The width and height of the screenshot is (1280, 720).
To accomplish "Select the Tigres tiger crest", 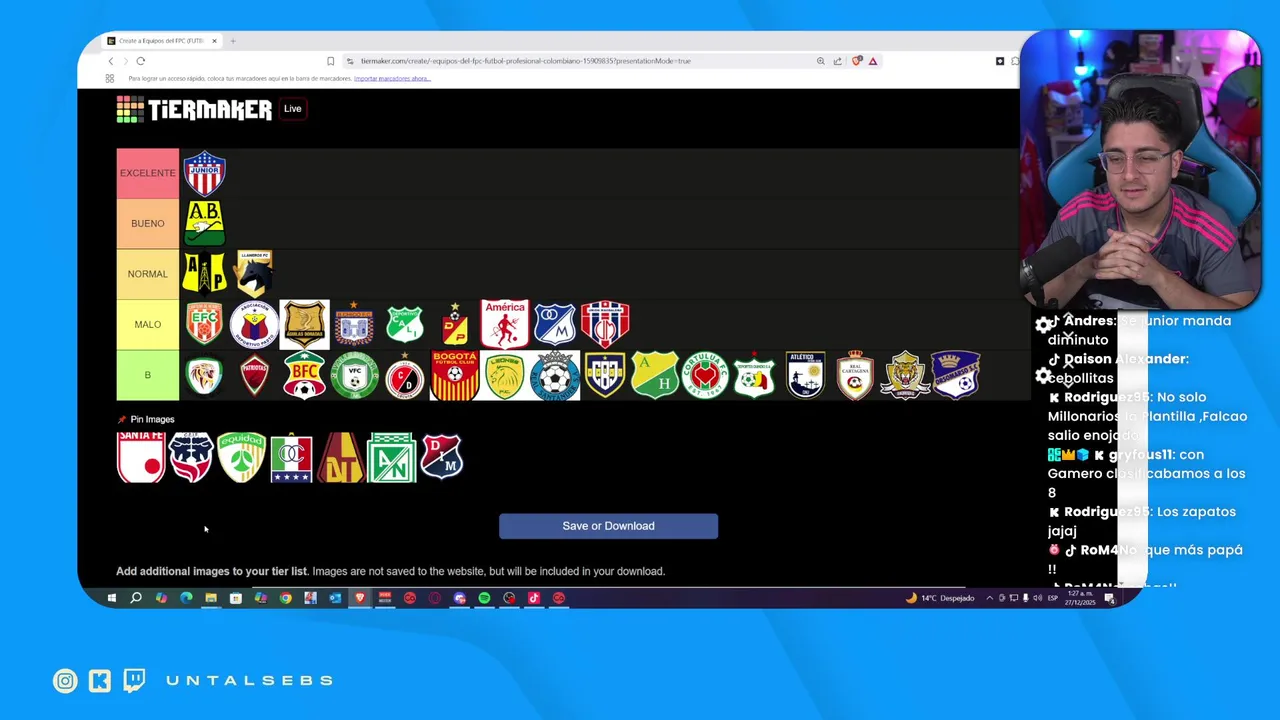I will [904, 375].
